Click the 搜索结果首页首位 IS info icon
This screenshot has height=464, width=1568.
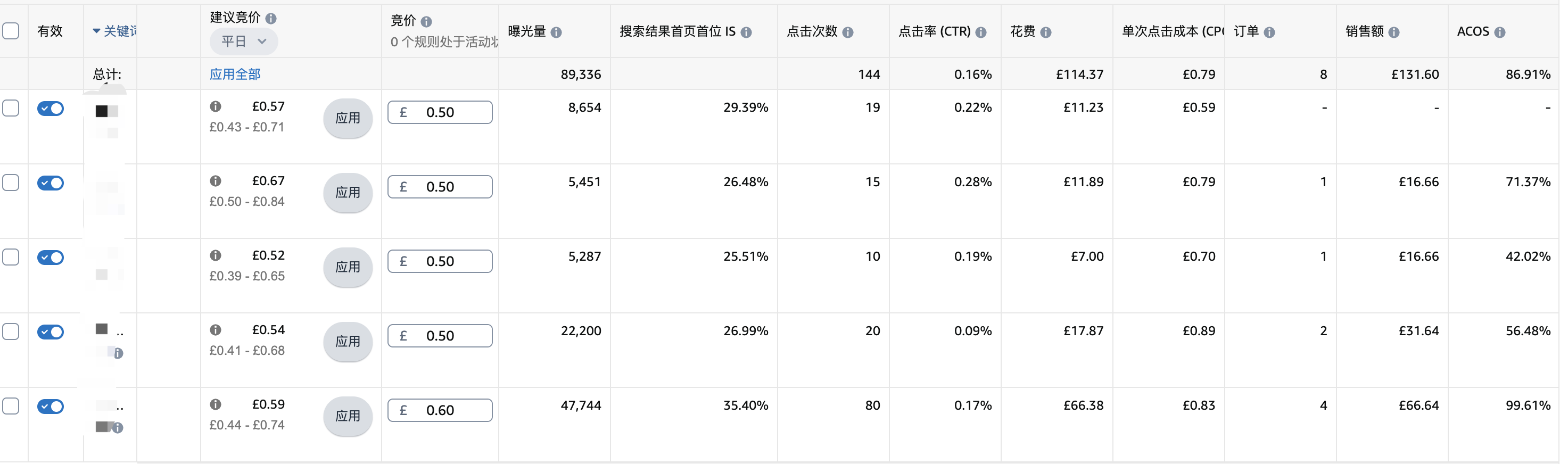(x=747, y=33)
